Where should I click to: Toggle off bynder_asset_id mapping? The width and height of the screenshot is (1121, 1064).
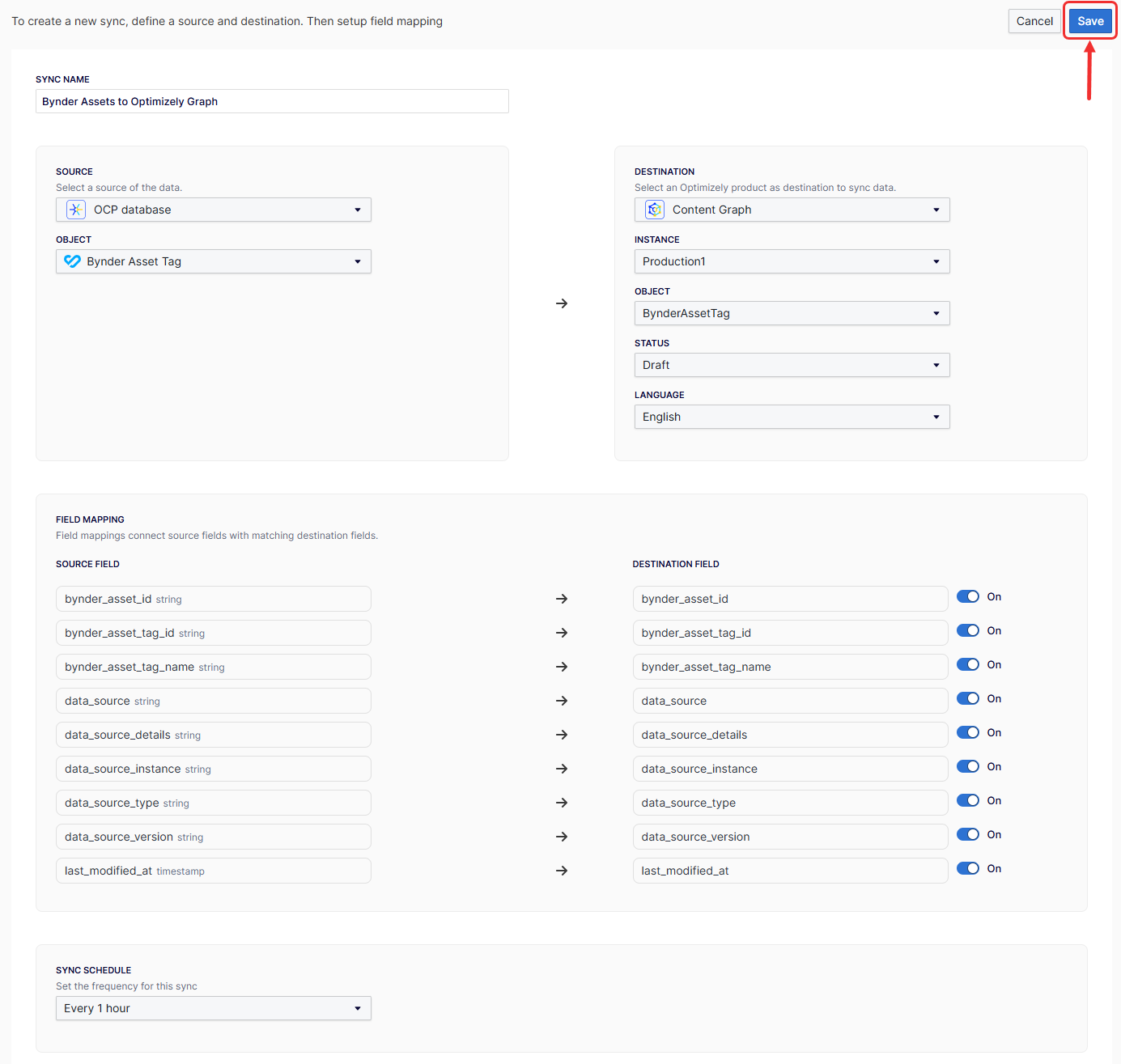(968, 596)
